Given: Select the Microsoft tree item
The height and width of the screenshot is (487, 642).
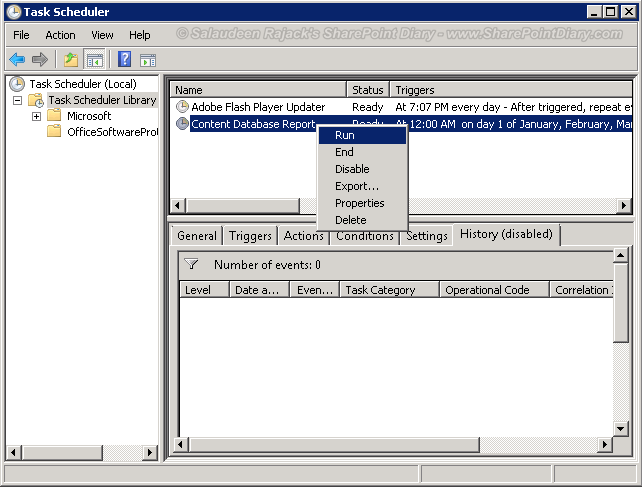Looking at the screenshot, I should [89, 116].
